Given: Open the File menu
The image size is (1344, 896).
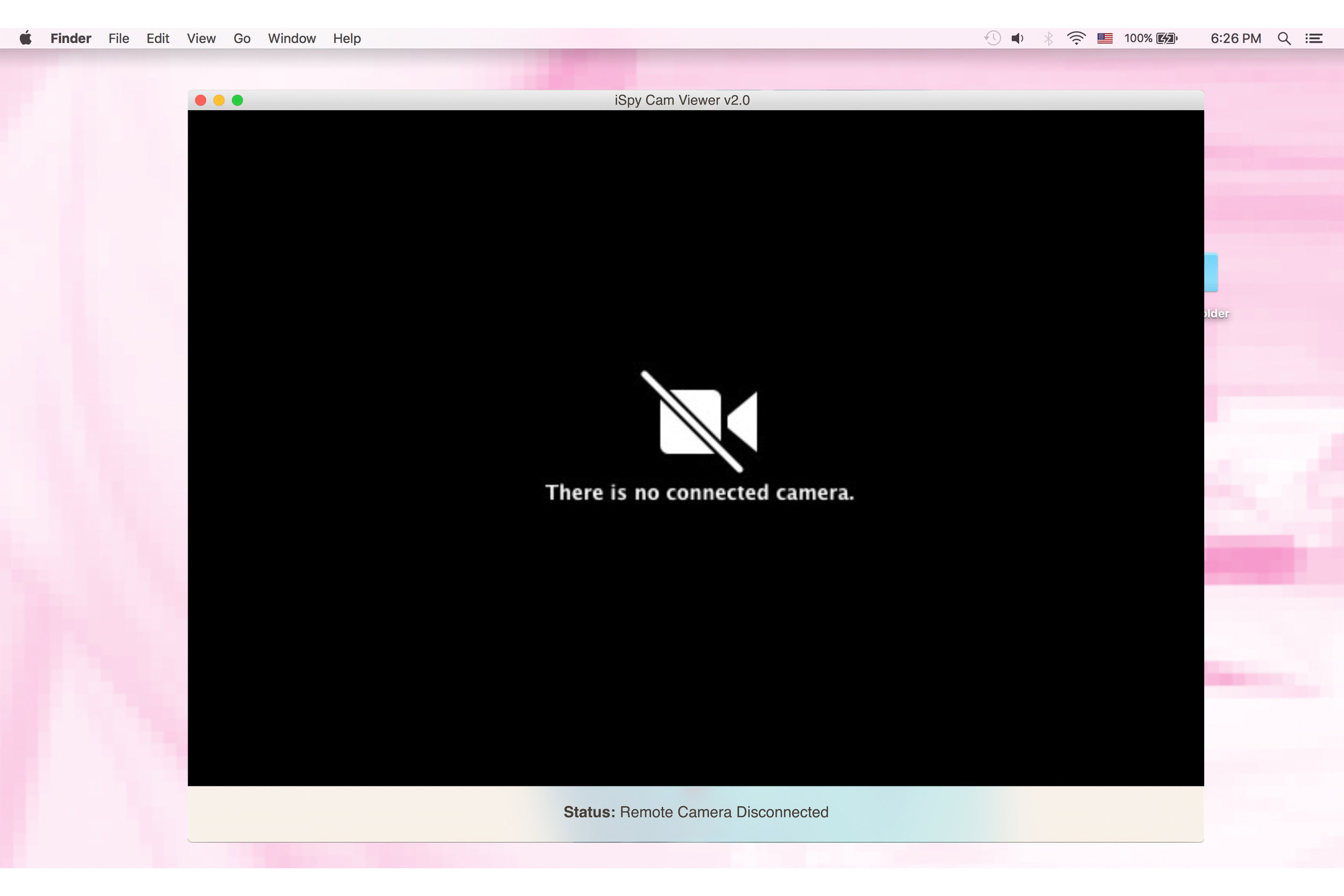Looking at the screenshot, I should point(119,38).
